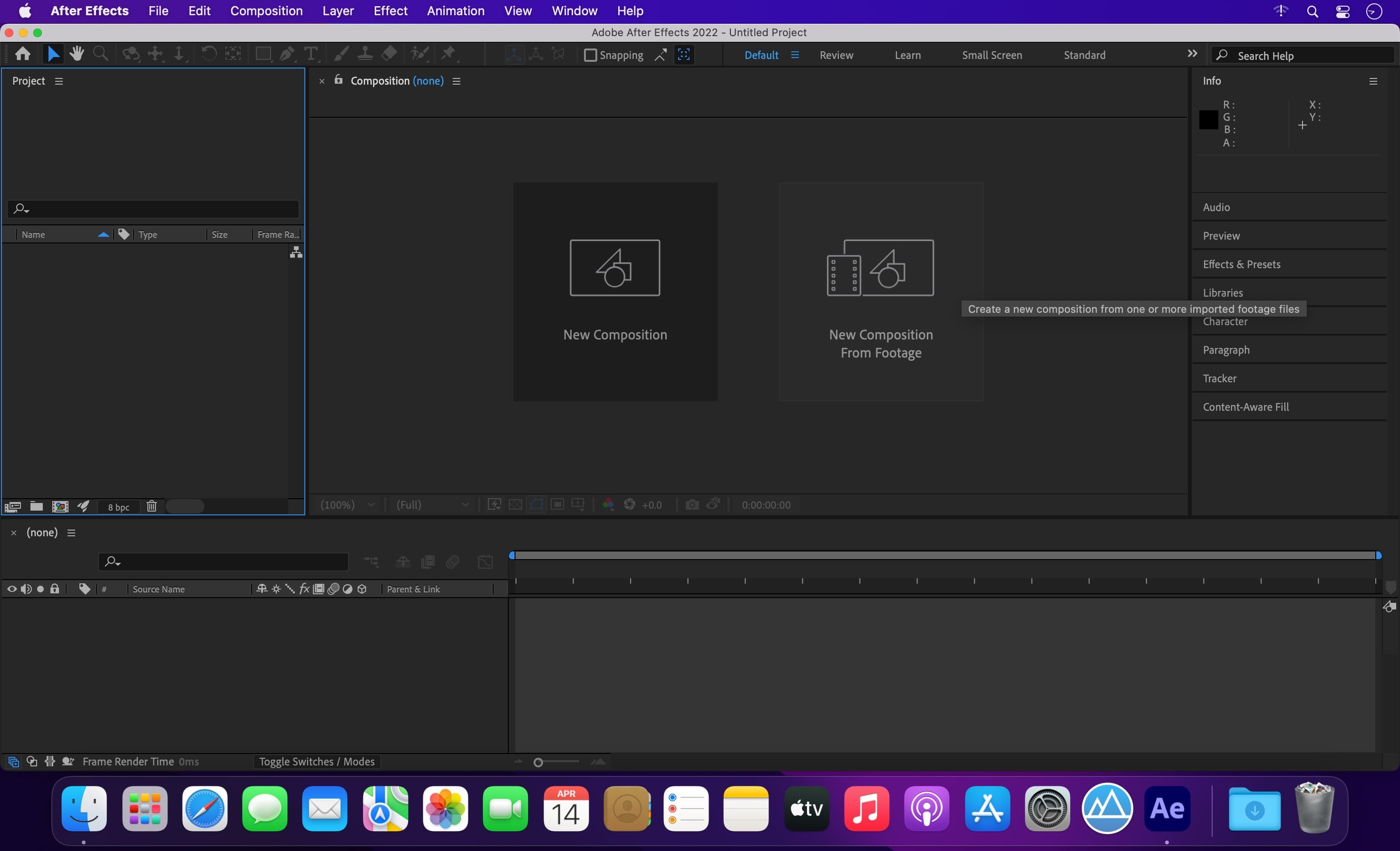Toggle the Content-Aware Fill panel

(1246, 406)
